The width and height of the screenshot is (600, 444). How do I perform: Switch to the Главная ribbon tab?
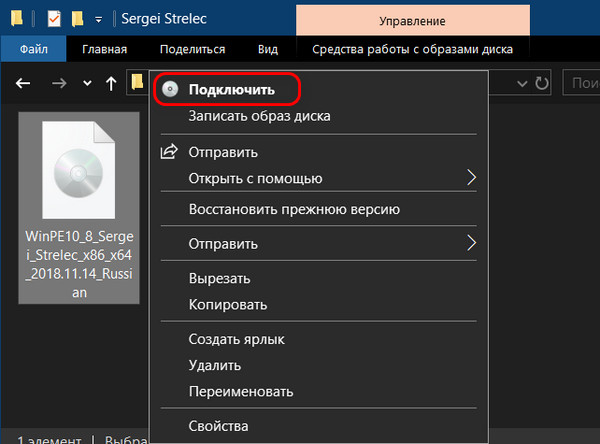[104, 49]
